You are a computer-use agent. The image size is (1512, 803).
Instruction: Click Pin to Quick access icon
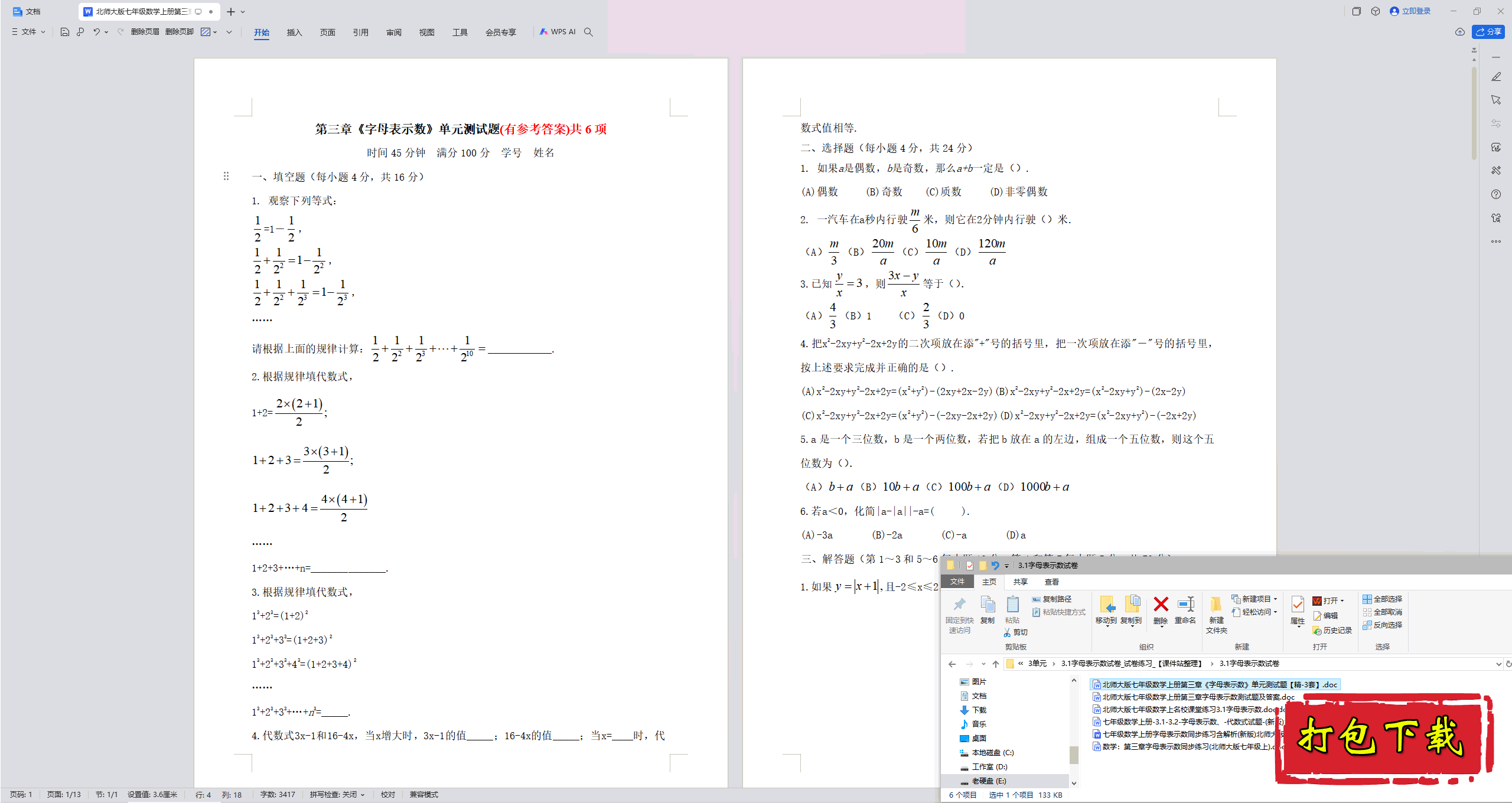[x=960, y=614]
